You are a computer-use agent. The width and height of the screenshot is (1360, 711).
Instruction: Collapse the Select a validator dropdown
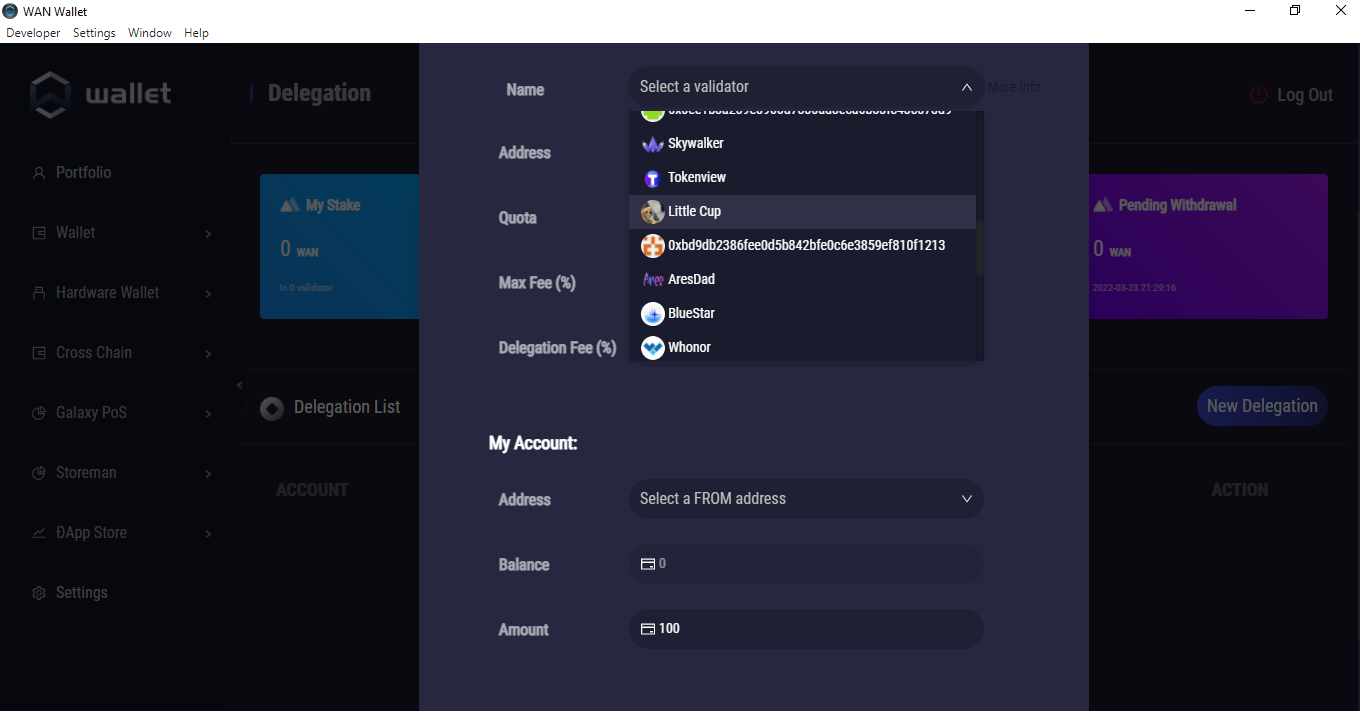point(966,88)
